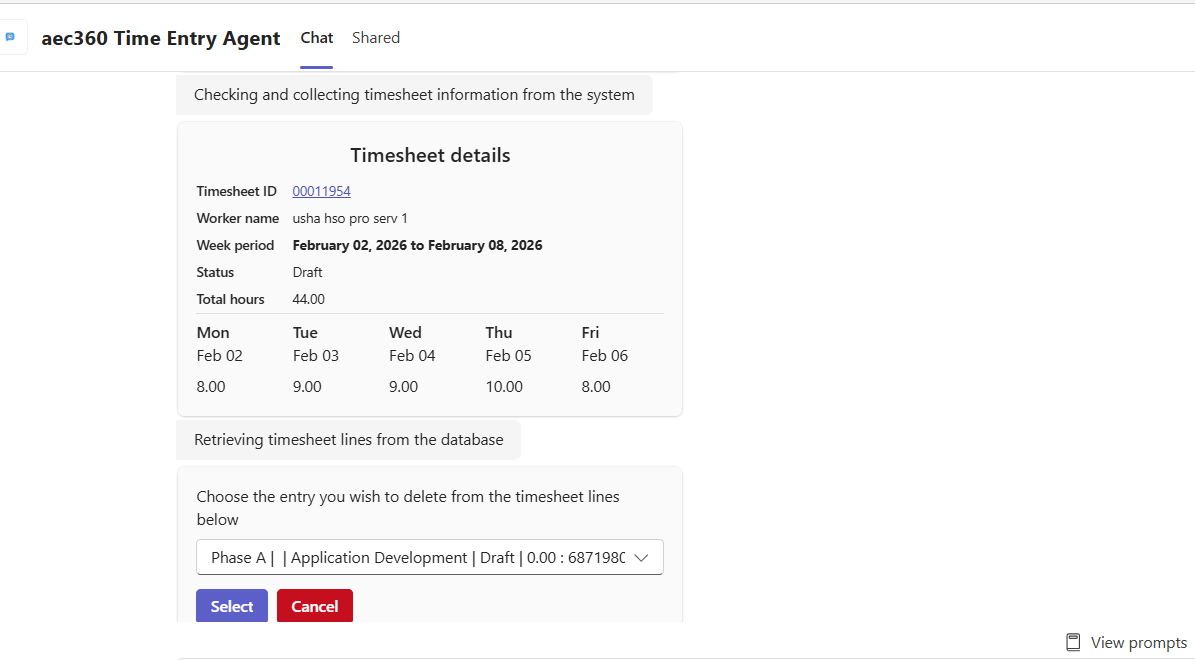1195x660 pixels.
Task: Open timesheet ID 00011954 link
Action: pyautogui.click(x=321, y=191)
